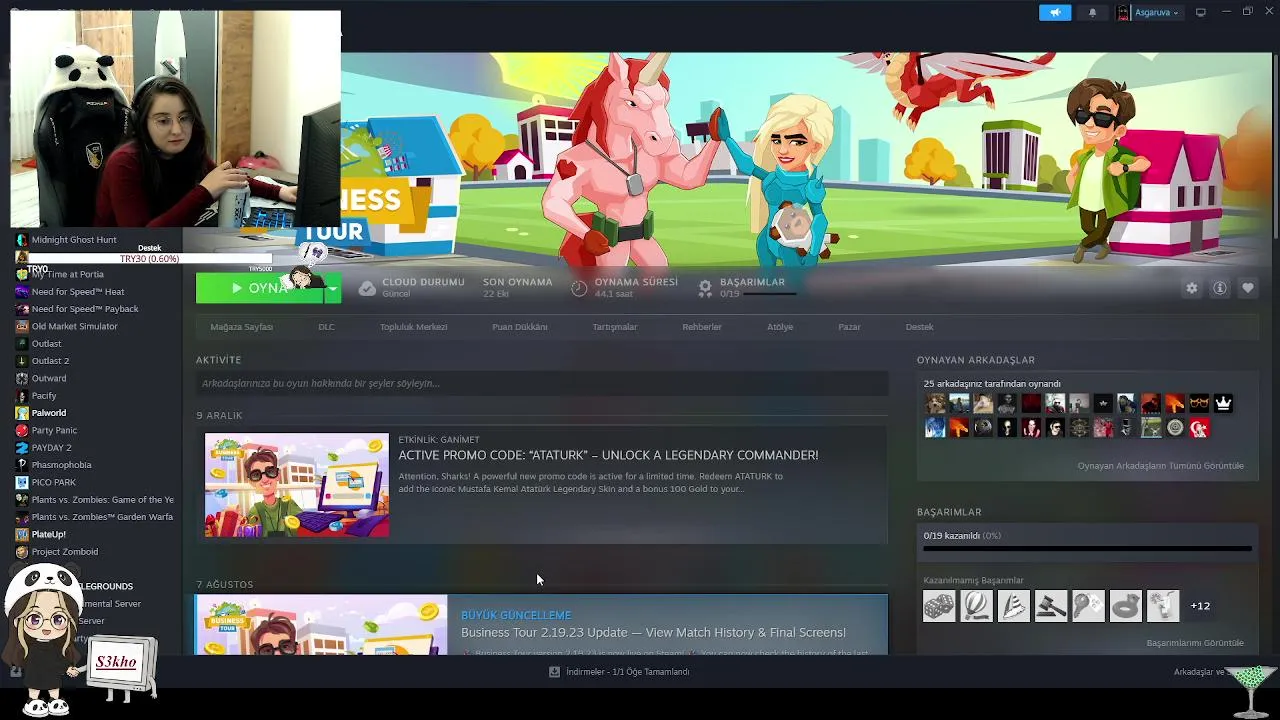Select Party Panic in library list
Image resolution: width=1280 pixels, height=720 pixels.
point(54,430)
